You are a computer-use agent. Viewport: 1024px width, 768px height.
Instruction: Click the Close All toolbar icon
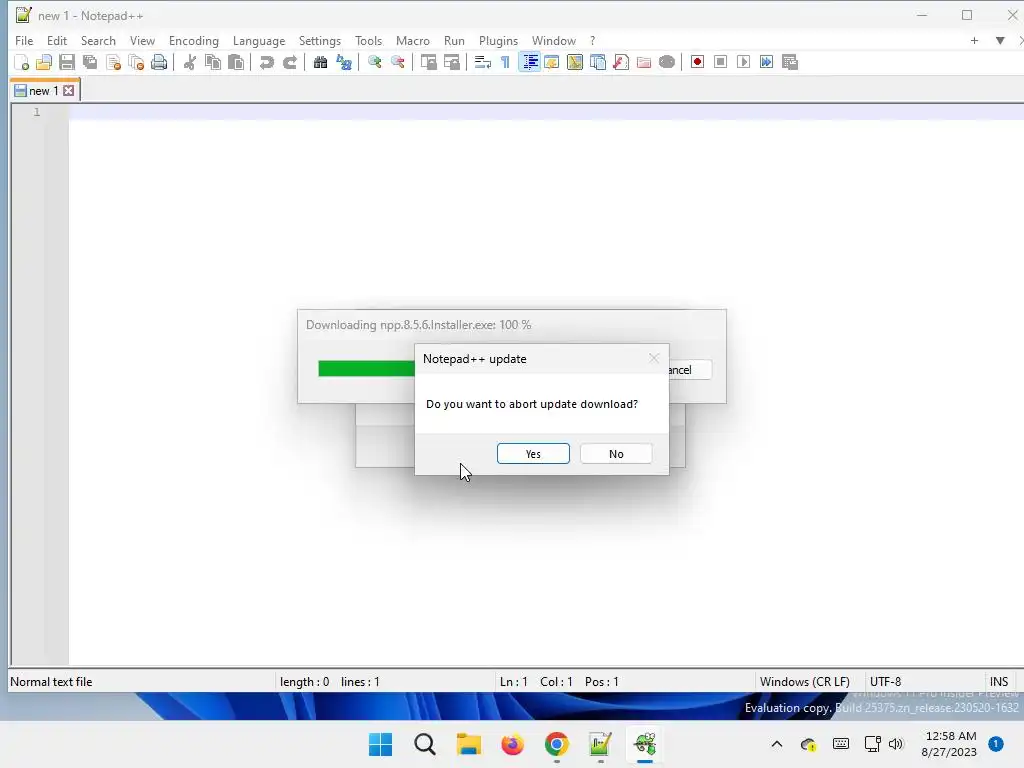(x=136, y=62)
